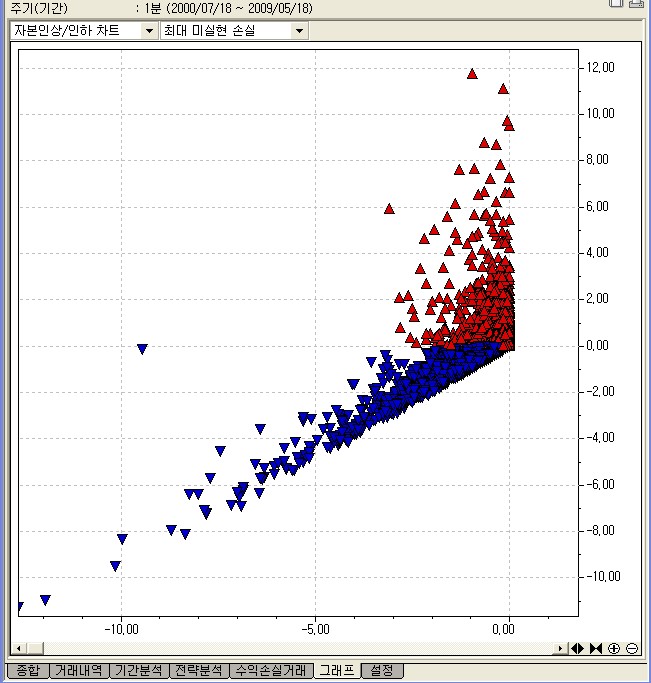Click the 10.00 y-axis label
Viewport: 651px width, 683px height.
[600, 114]
